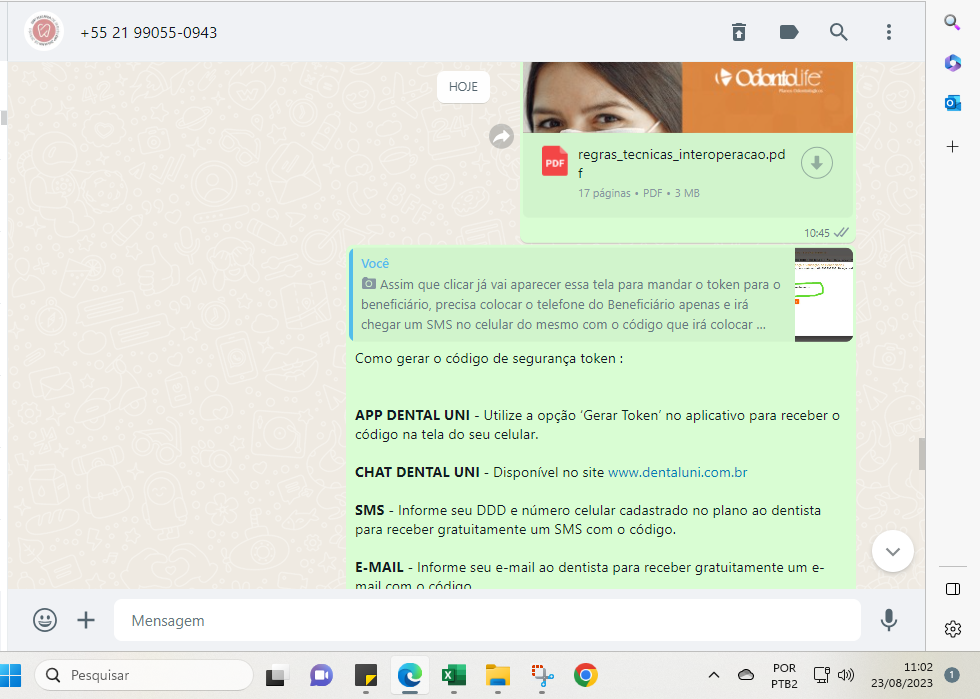Open Google Chrome from taskbar
Image resolution: width=980 pixels, height=699 pixels.
coord(586,675)
